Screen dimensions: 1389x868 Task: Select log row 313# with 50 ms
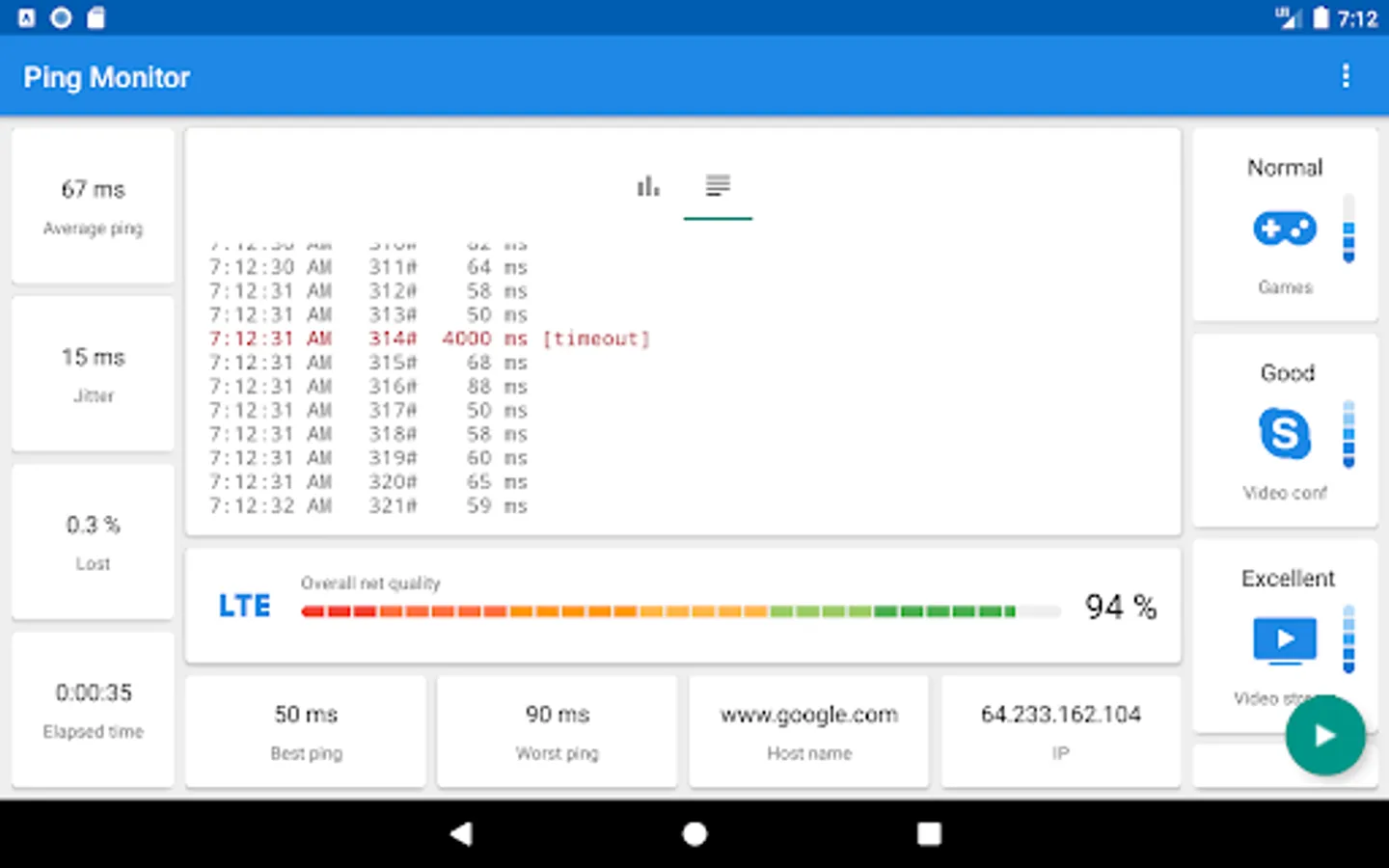[368, 314]
